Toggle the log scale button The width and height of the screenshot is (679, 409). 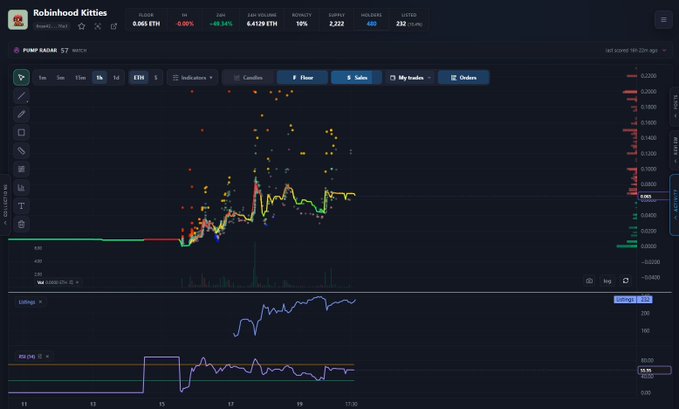coord(607,281)
